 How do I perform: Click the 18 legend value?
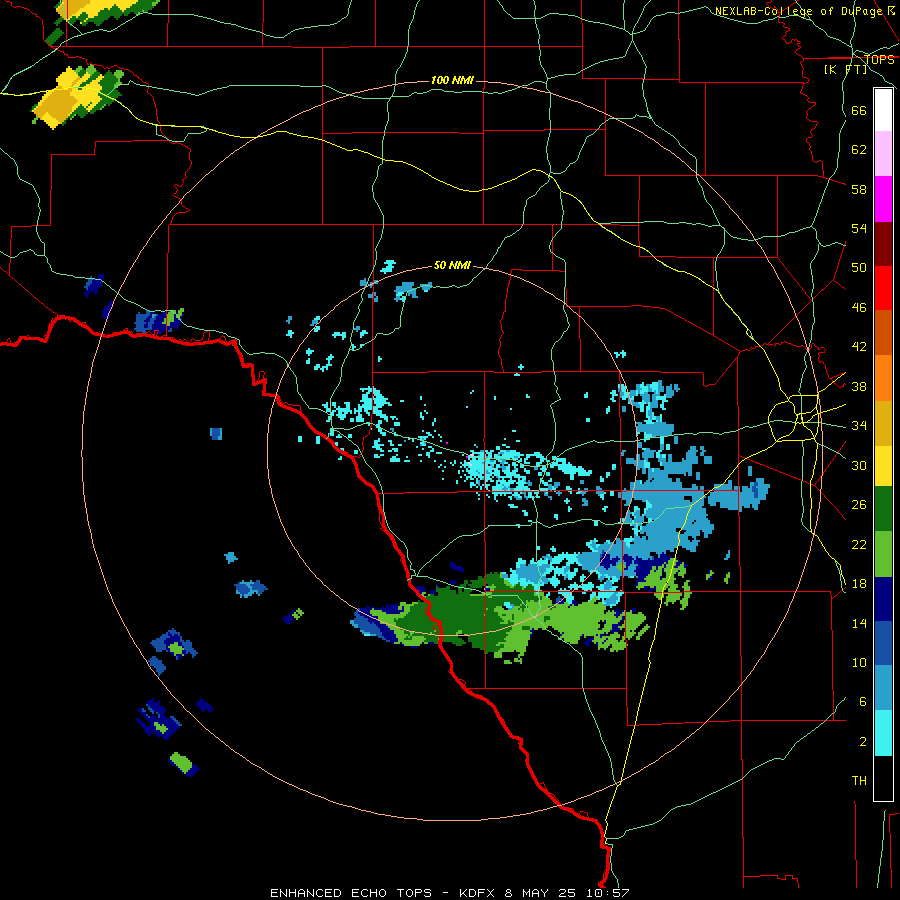coord(859,584)
